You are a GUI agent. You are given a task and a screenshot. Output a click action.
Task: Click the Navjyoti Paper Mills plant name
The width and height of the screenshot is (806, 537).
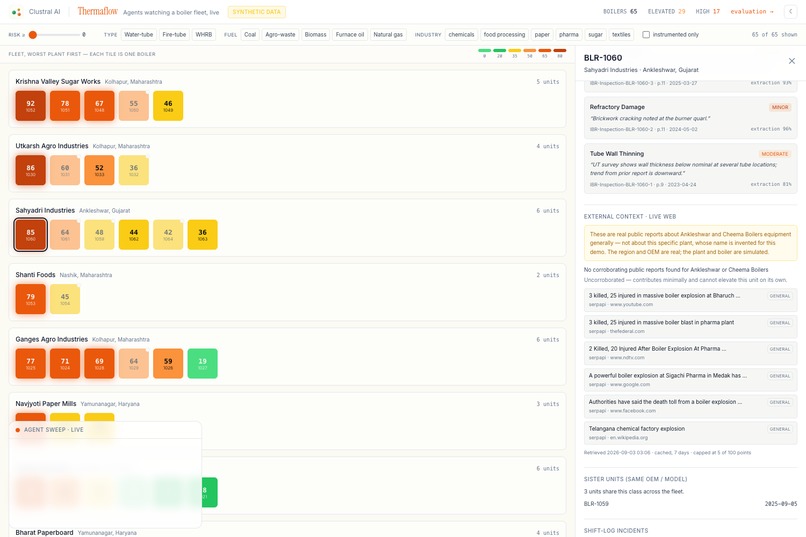46,404
